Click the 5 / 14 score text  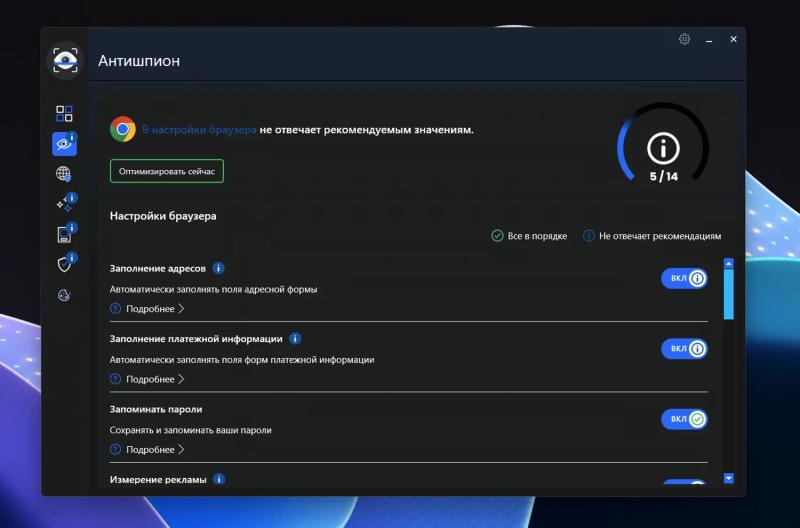pyautogui.click(x=664, y=177)
